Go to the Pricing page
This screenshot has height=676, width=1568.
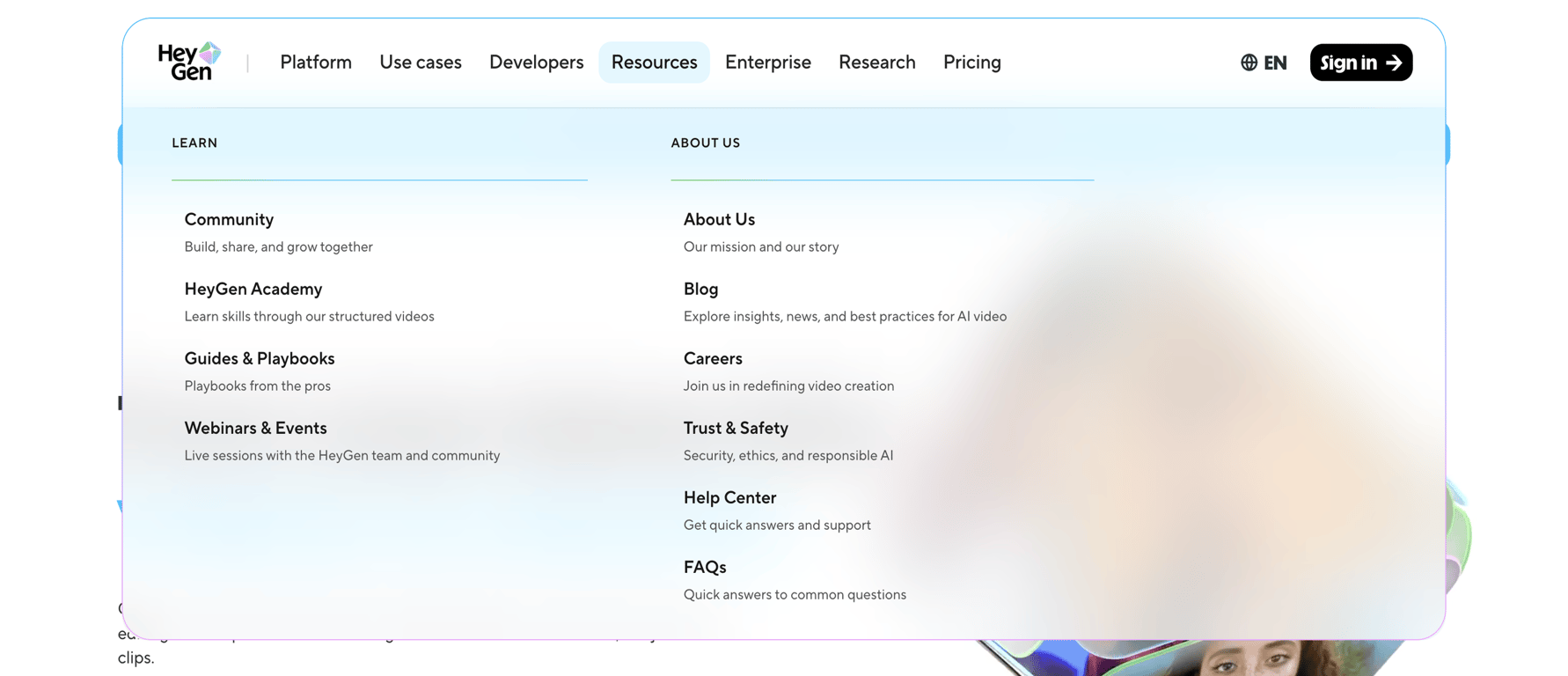point(972,62)
